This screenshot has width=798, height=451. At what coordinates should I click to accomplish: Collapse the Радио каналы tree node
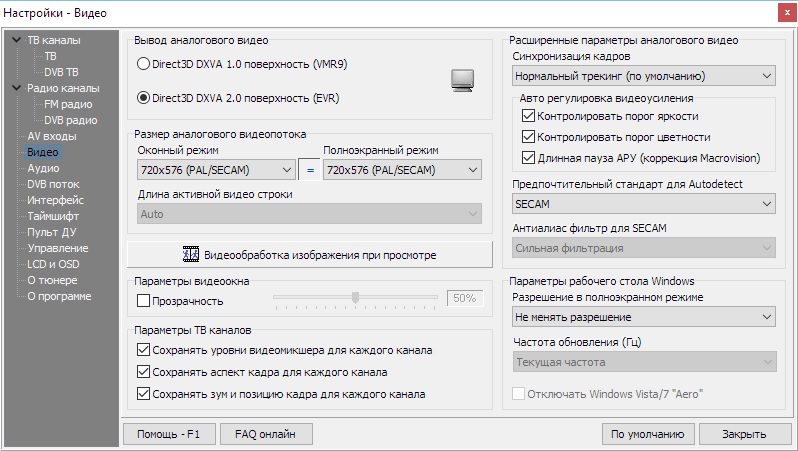click(x=15, y=88)
